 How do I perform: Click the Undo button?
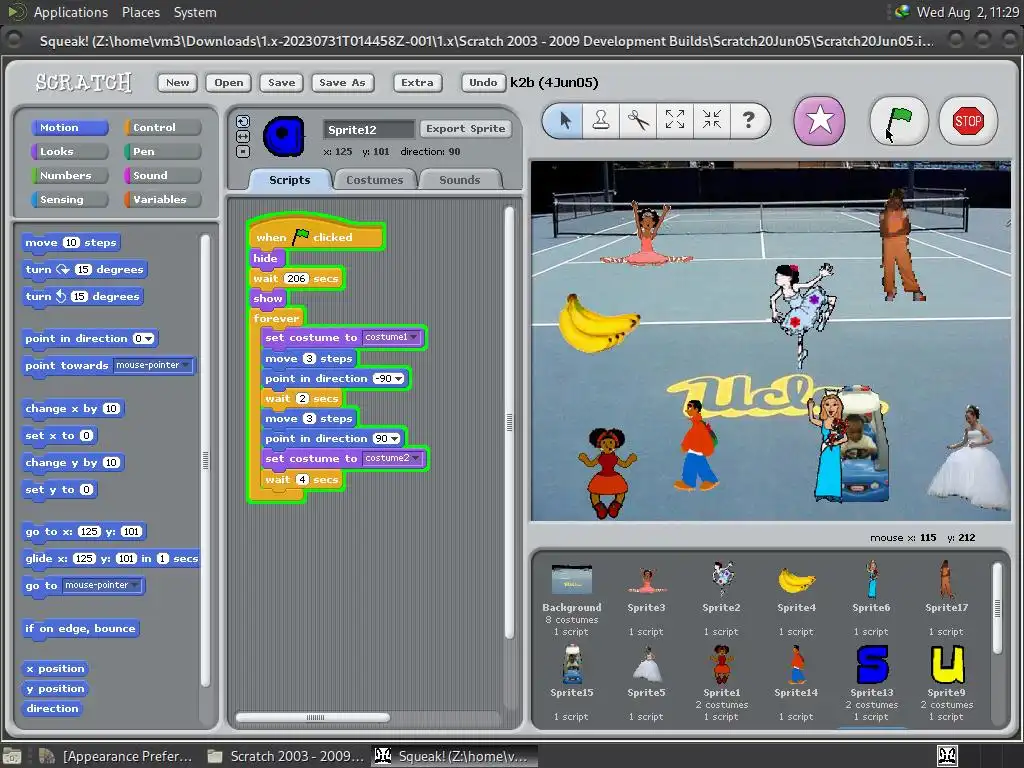click(483, 82)
